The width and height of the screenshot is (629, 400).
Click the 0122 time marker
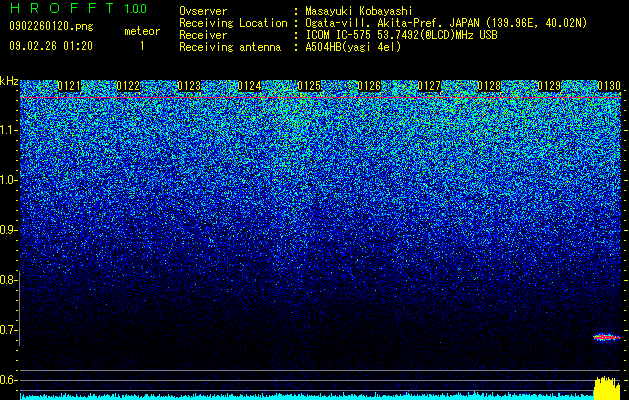(x=129, y=86)
